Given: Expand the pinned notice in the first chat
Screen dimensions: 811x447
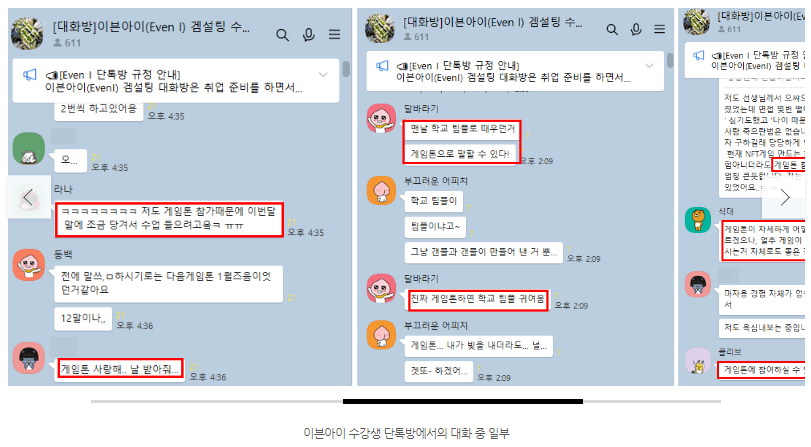Looking at the screenshot, I should [323, 75].
